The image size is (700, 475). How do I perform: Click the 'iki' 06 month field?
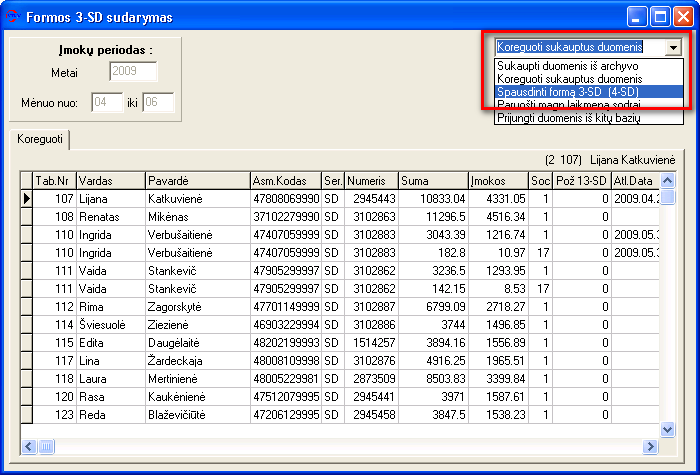coord(158,102)
